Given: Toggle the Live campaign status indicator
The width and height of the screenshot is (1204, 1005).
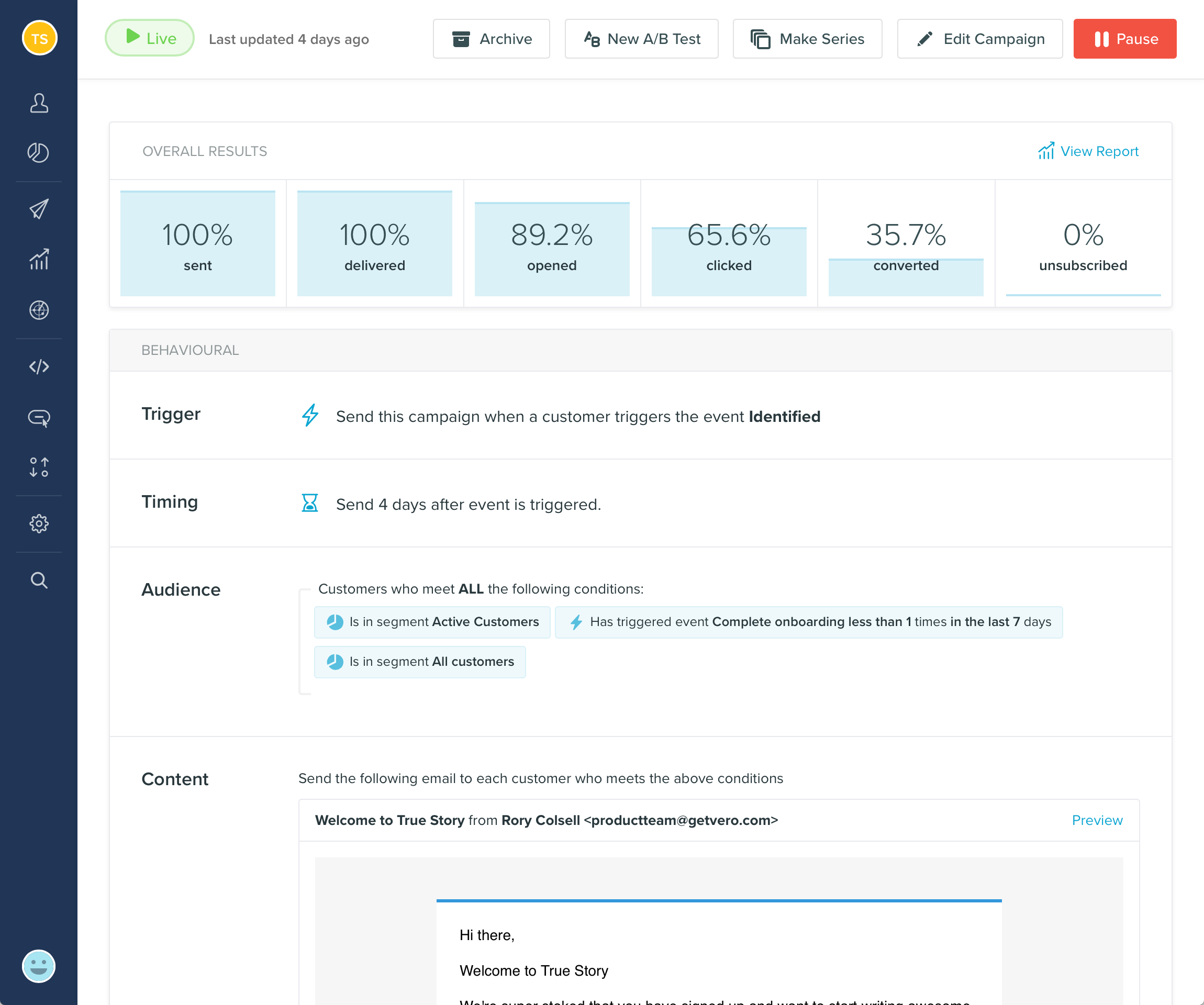Looking at the screenshot, I should pos(150,38).
